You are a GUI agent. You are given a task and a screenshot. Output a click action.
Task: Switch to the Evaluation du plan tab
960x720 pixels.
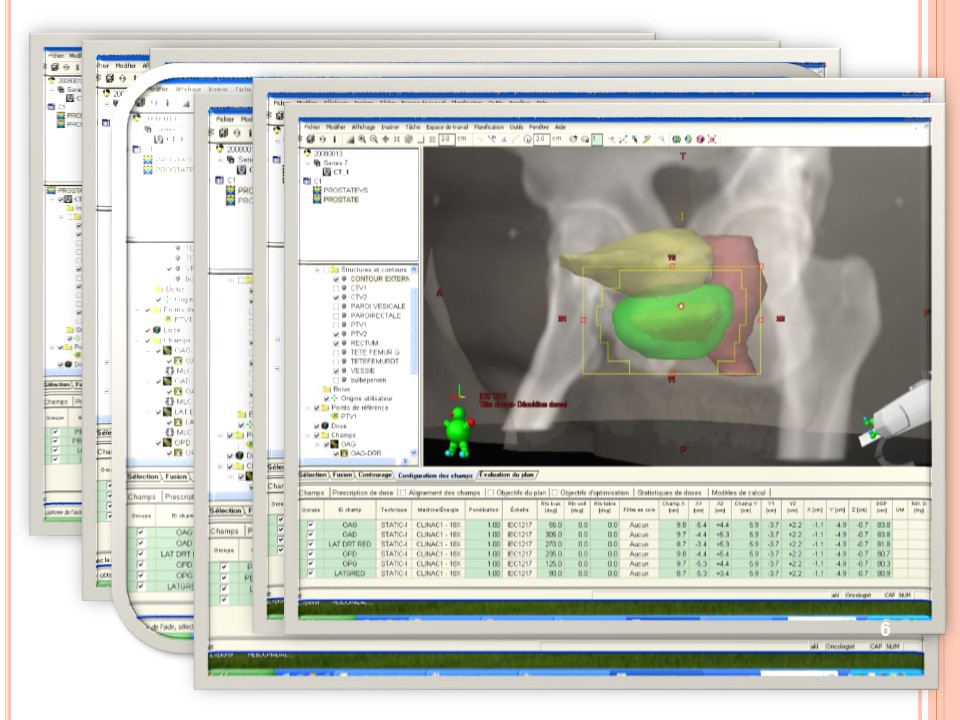508,474
